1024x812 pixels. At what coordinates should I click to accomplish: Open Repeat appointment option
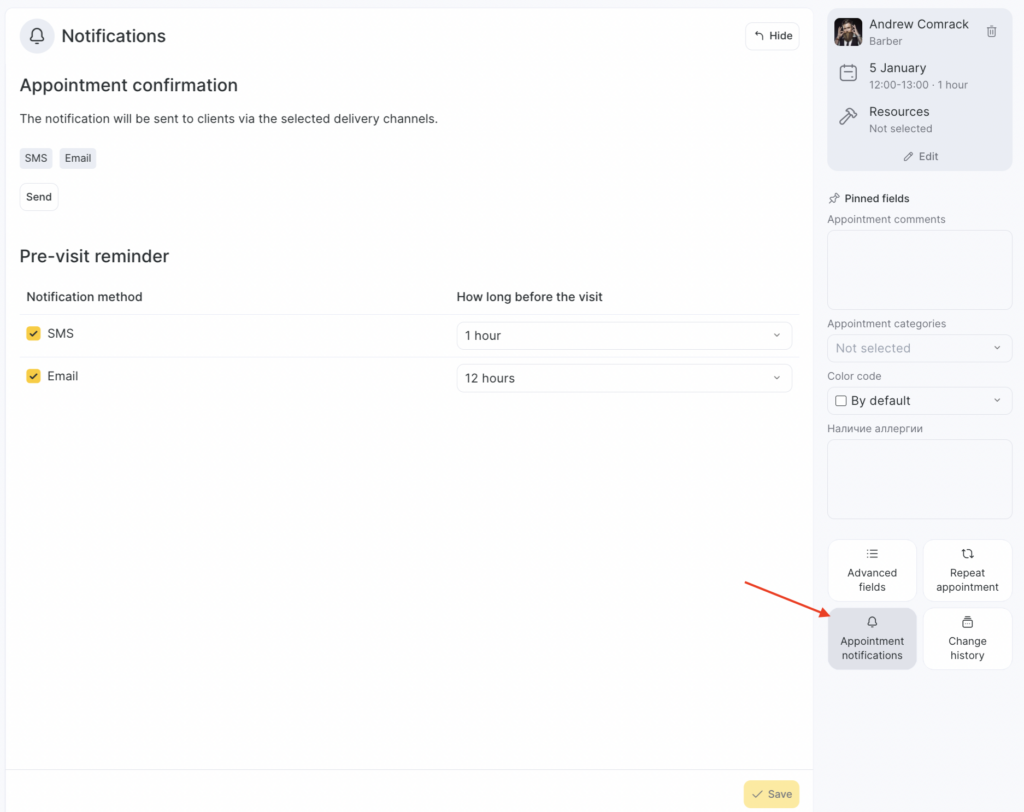coord(967,570)
